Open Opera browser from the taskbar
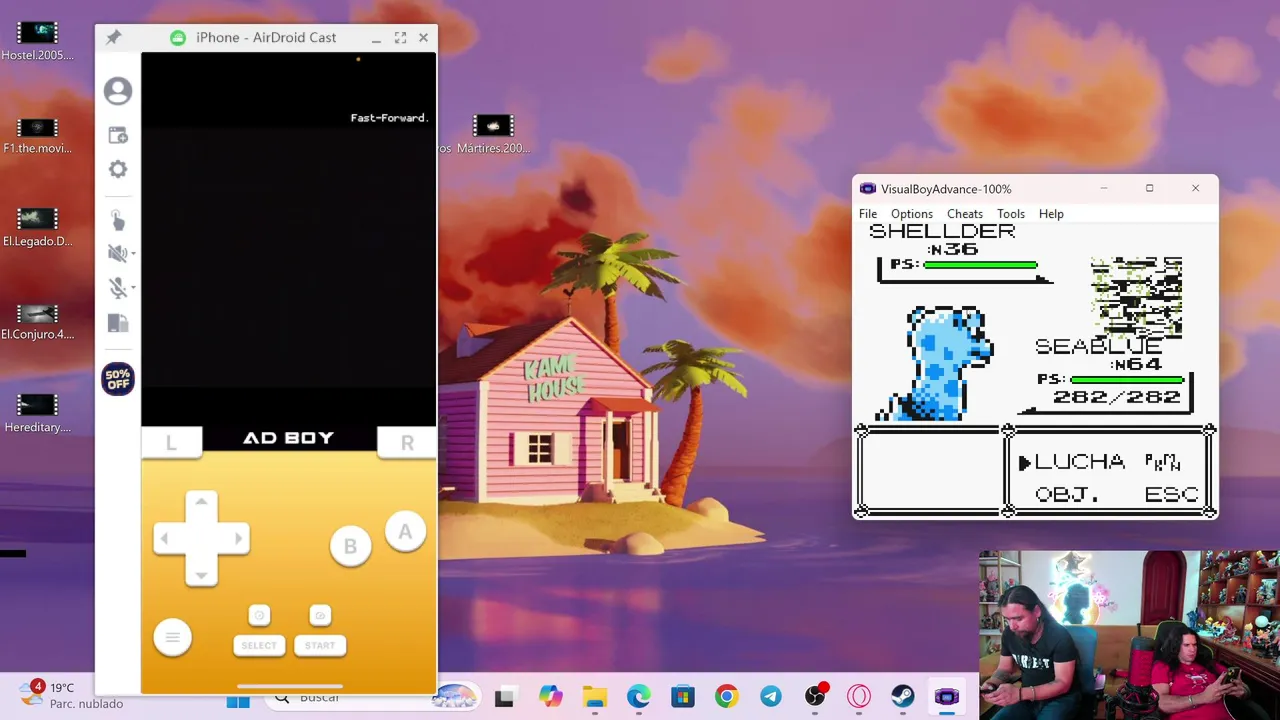Image resolution: width=1280 pixels, height=720 pixels. point(859,697)
